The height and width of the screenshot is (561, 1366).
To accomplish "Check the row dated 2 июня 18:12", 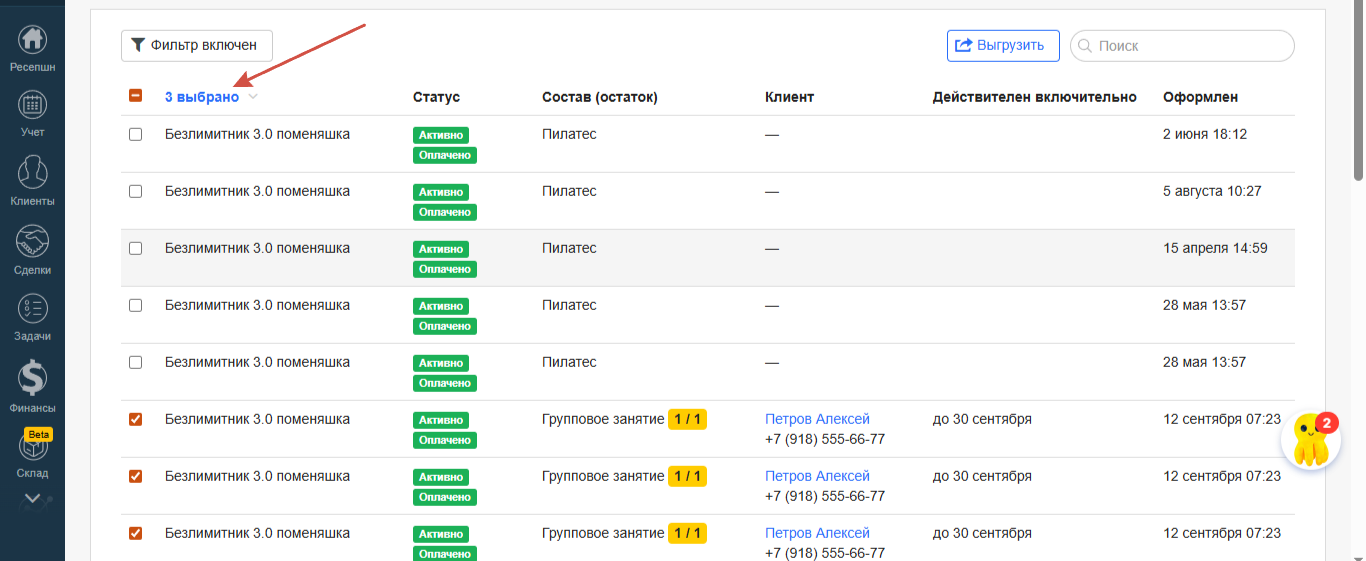I will point(136,134).
